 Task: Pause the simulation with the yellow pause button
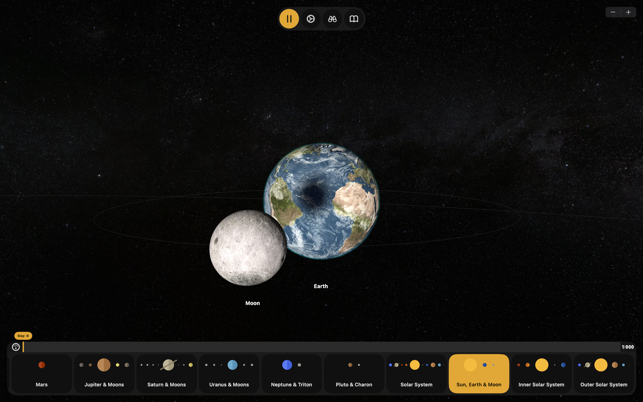click(x=289, y=19)
